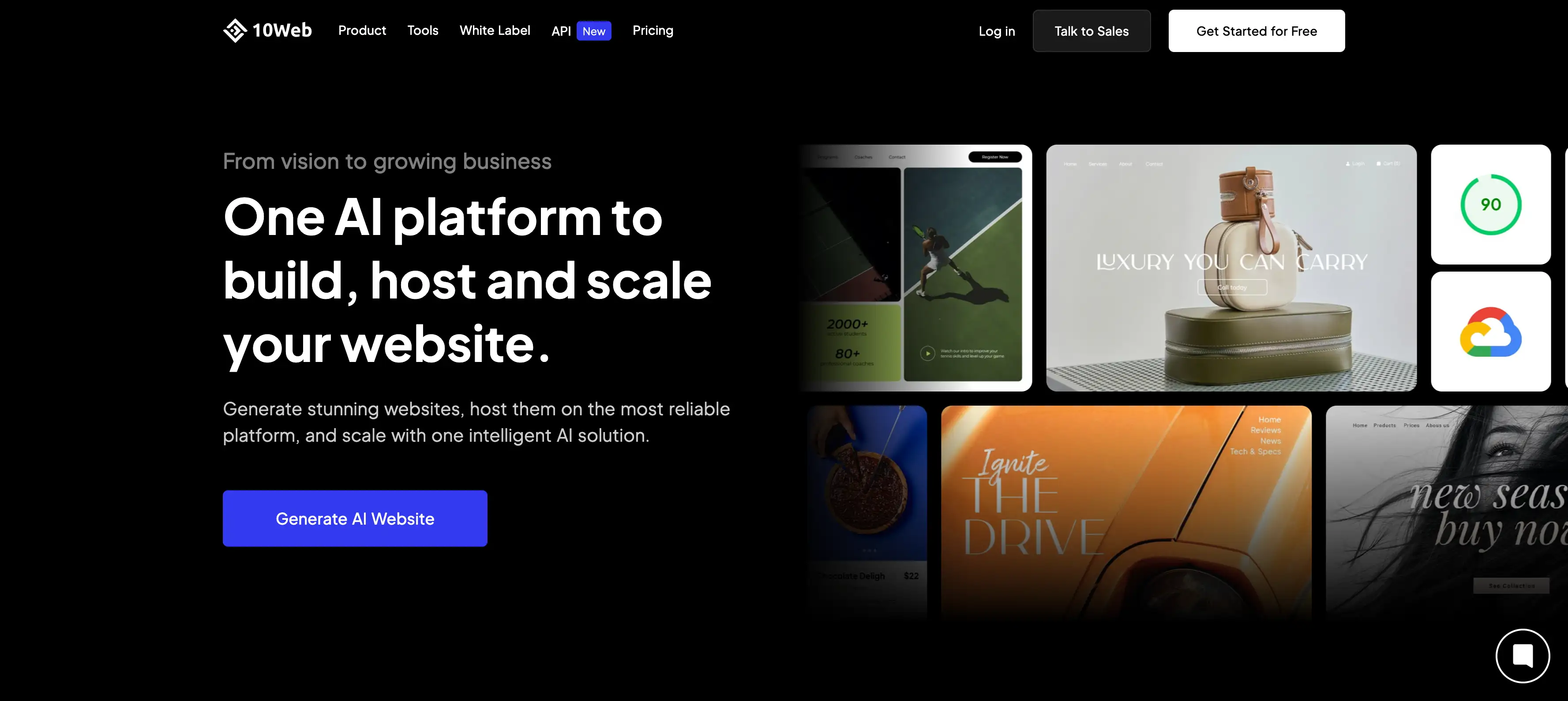Open the API menu item
The image size is (1568, 701).
(x=561, y=31)
